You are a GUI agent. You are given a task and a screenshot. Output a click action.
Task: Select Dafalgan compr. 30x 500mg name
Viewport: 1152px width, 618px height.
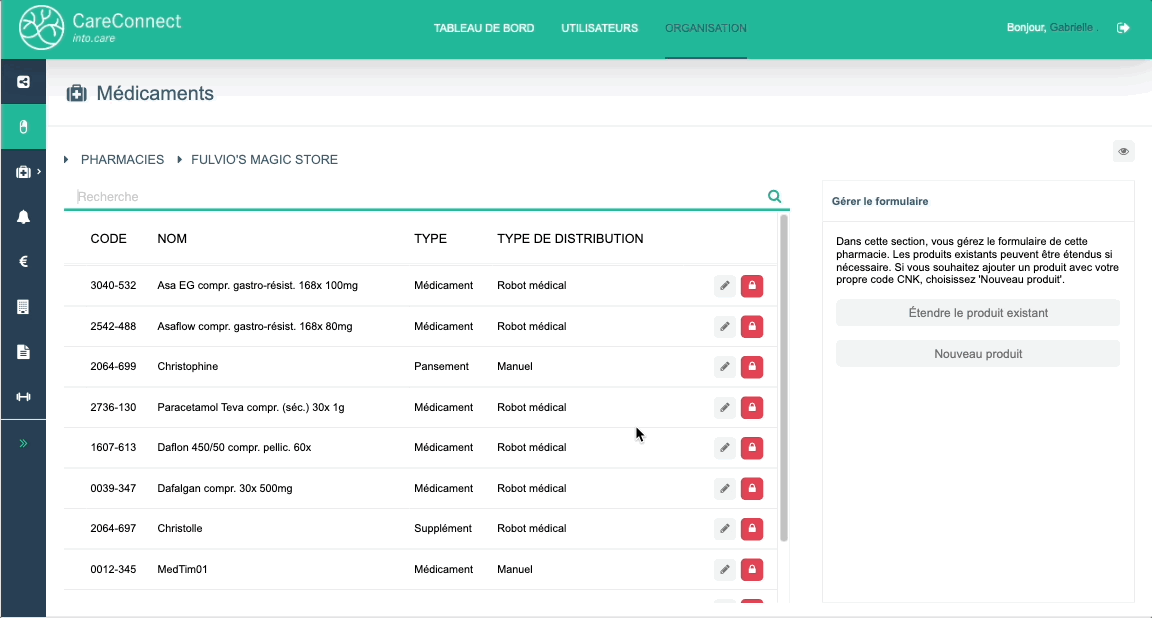[225, 488]
